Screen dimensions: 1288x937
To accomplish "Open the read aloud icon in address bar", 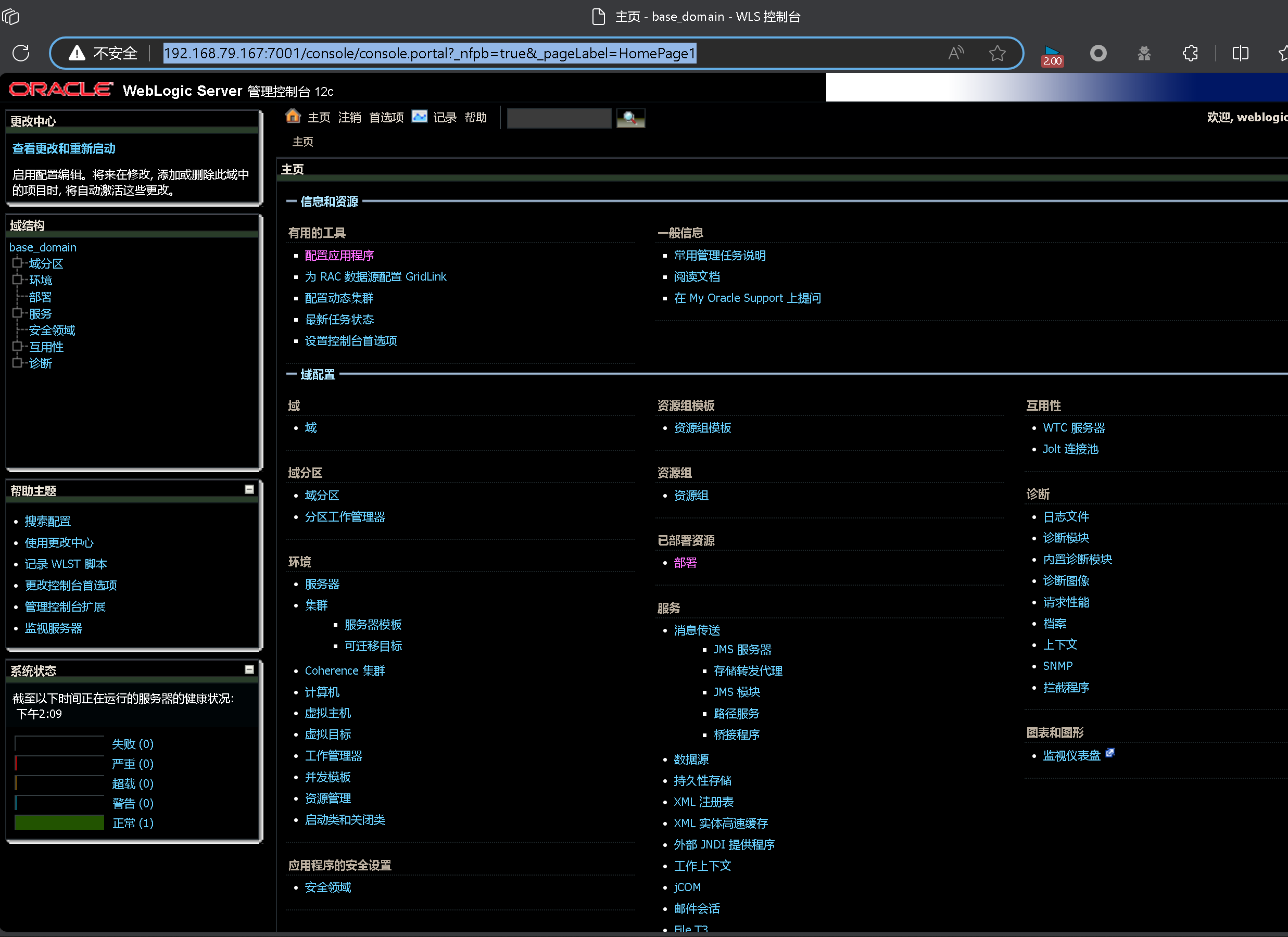I will pyautogui.click(x=956, y=54).
